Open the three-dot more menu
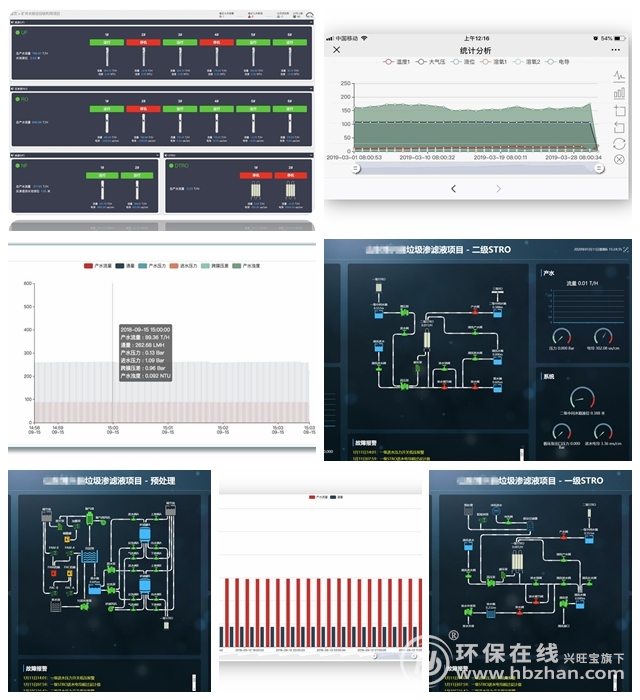The image size is (640, 700). 615,49
